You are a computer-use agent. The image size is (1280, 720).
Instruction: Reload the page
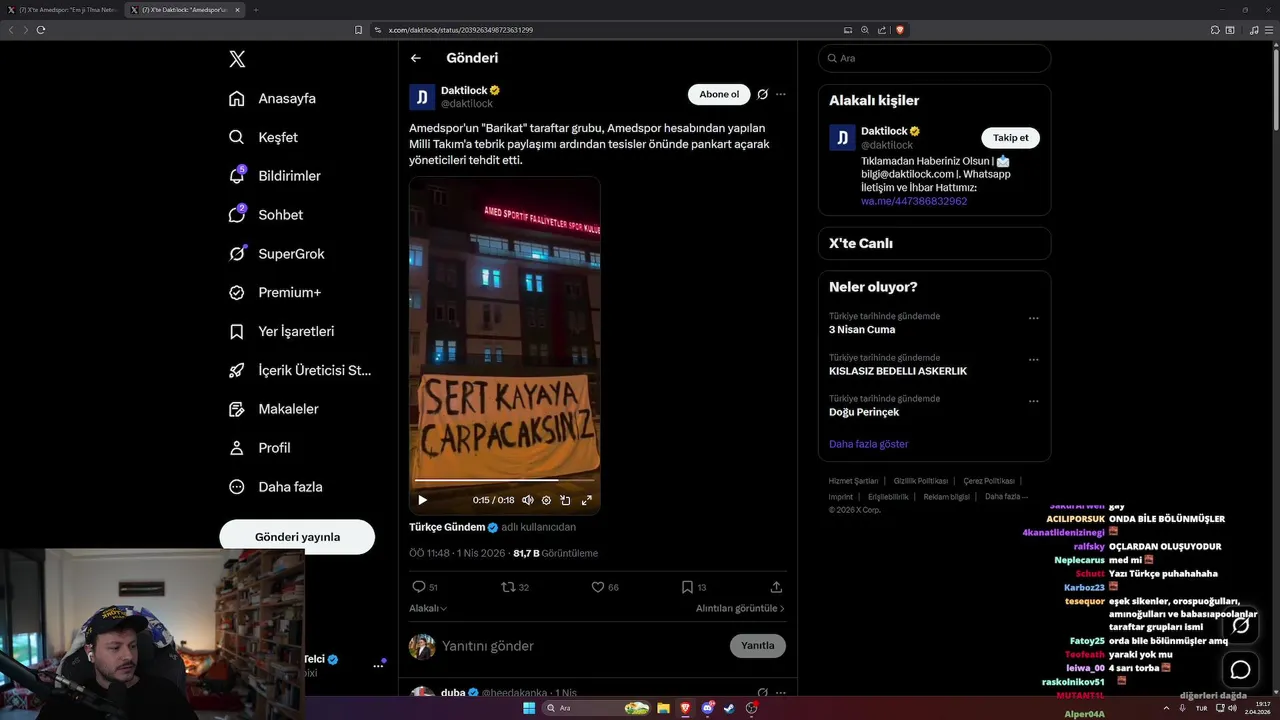pos(41,30)
